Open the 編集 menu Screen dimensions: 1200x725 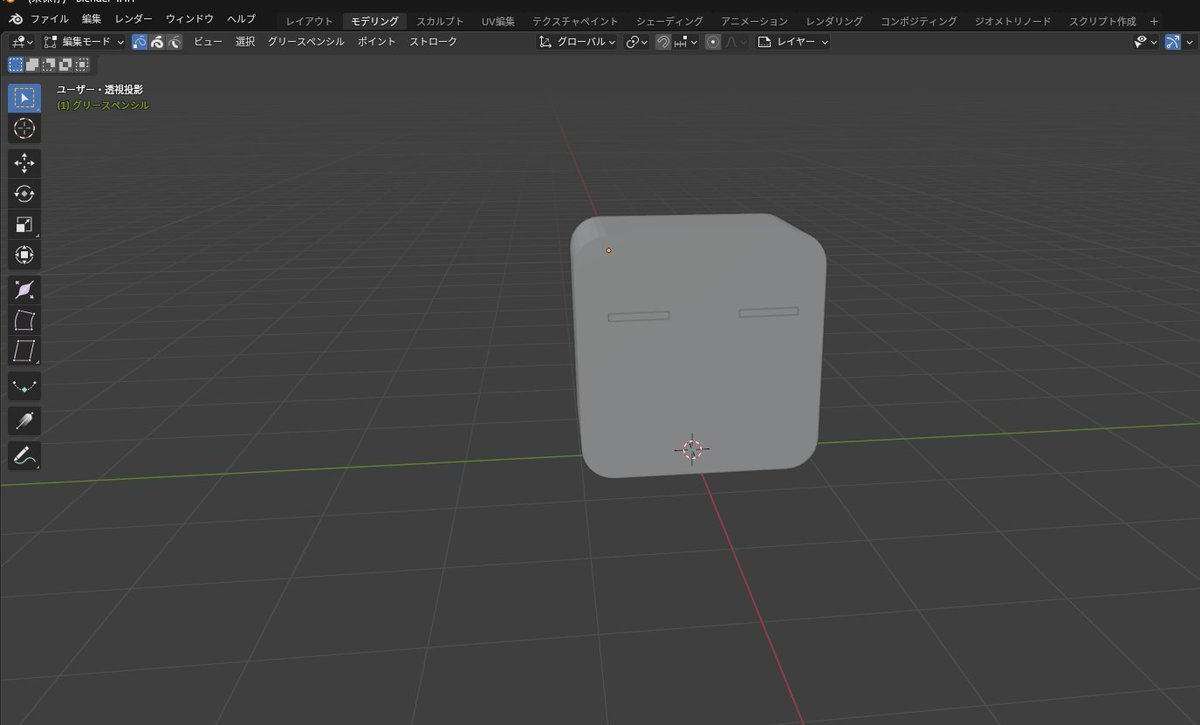tap(91, 19)
